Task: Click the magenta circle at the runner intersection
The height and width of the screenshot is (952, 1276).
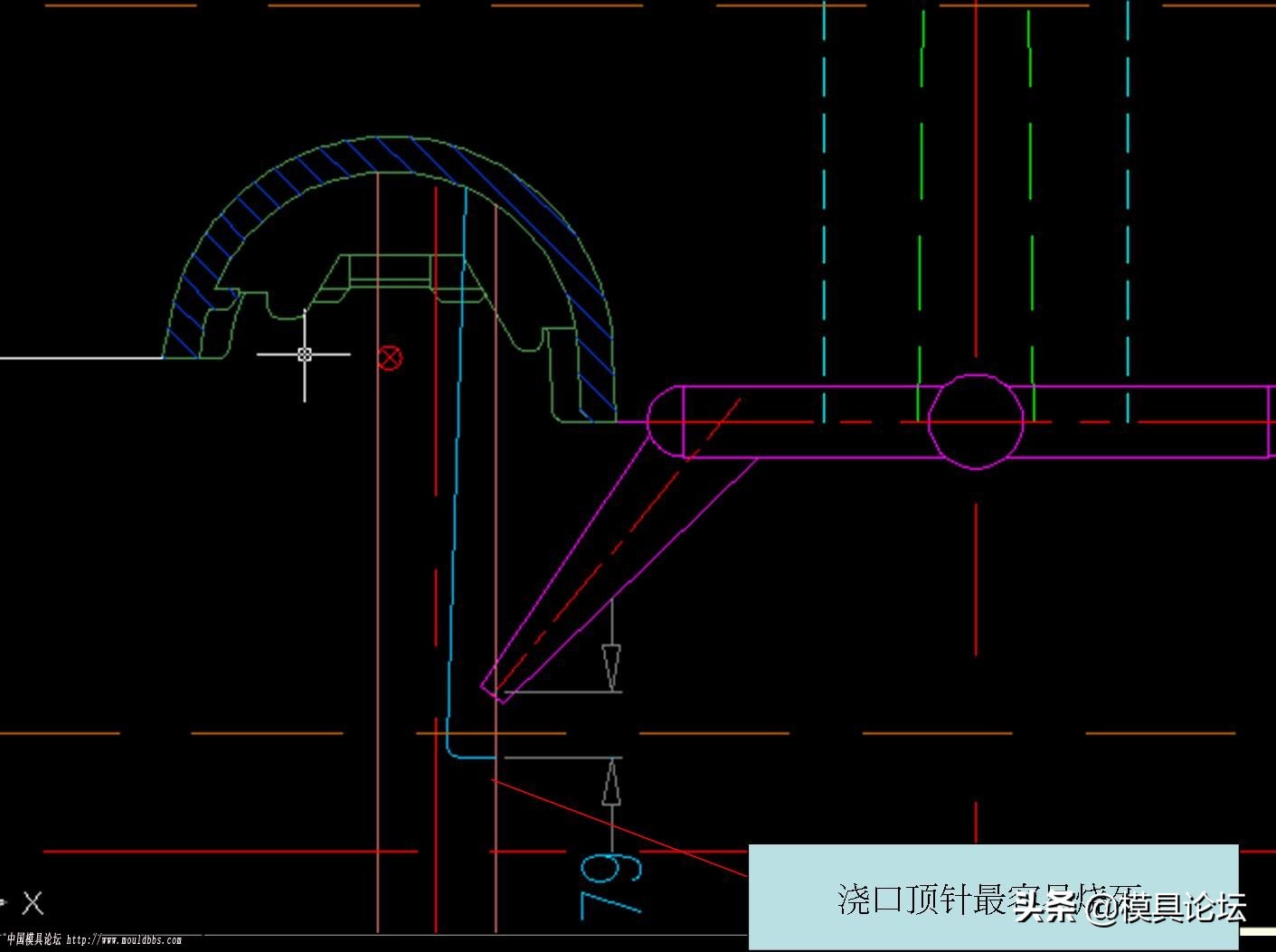Action: point(975,420)
